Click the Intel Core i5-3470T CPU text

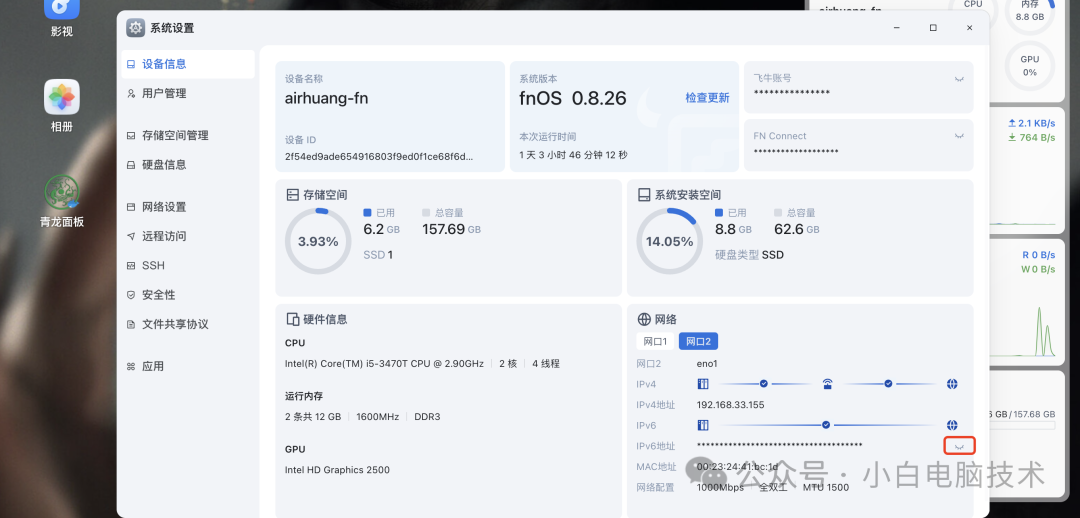384,364
